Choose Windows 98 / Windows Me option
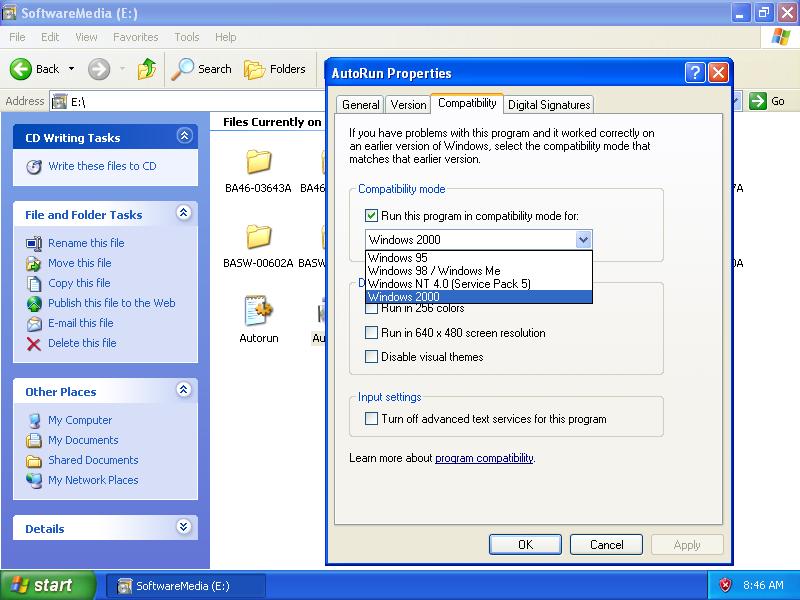This screenshot has height=600, width=800. 479,271
